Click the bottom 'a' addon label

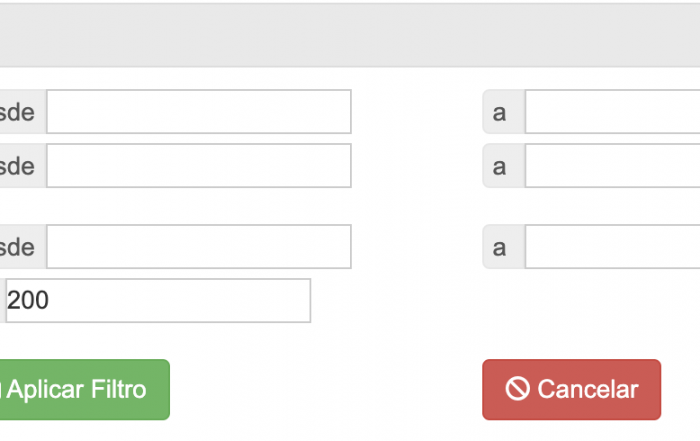tap(504, 247)
